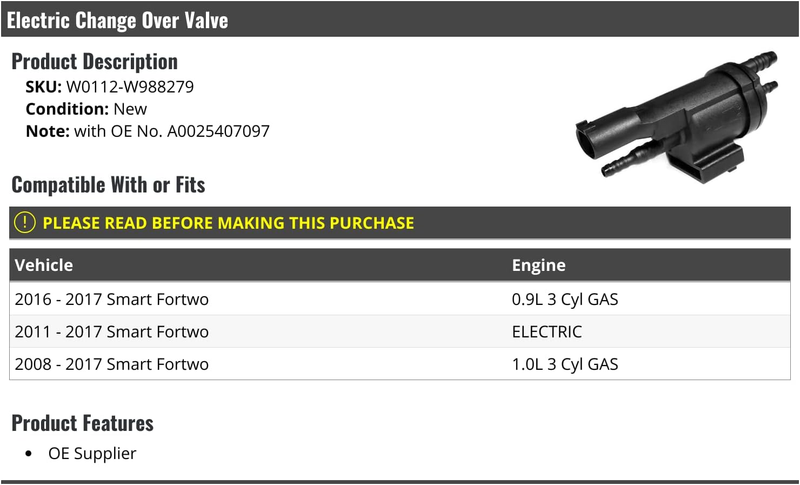Click the bullet point before OE Supplier
Screen dimensions: 800x485
click(x=28, y=454)
